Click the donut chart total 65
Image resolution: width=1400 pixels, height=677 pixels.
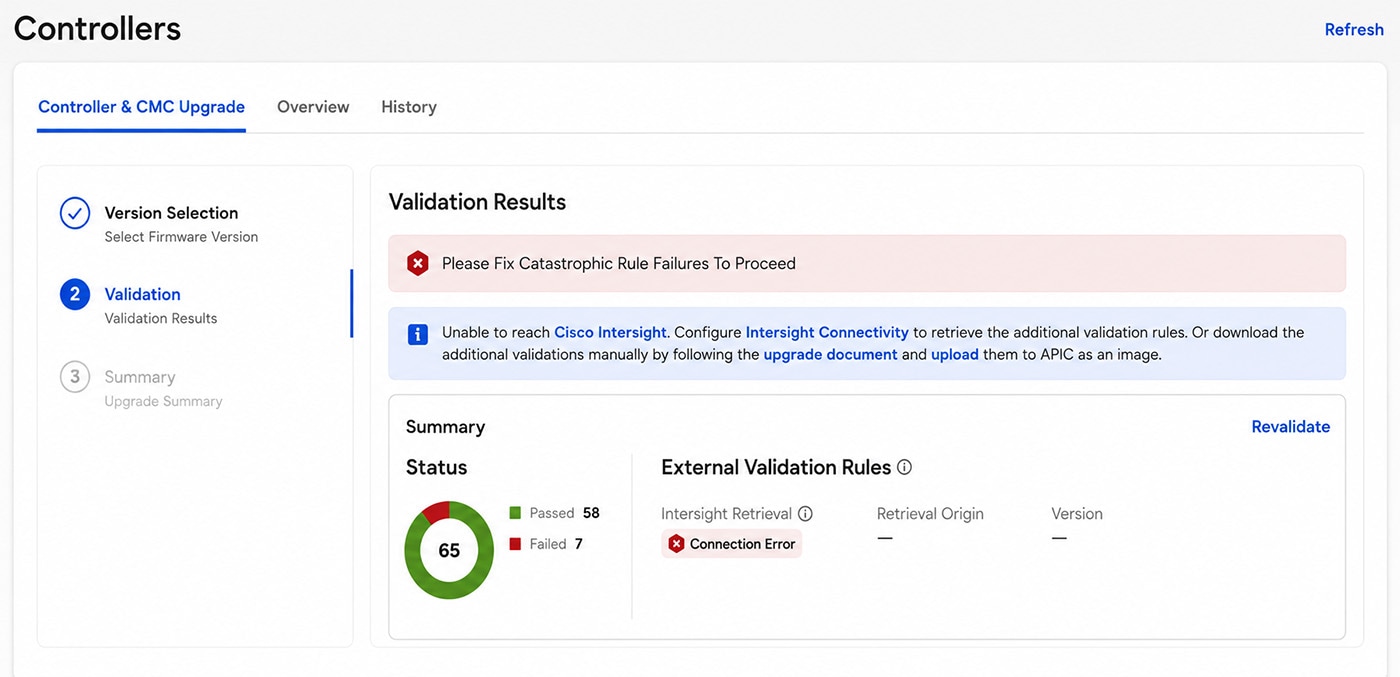pyautogui.click(x=449, y=551)
